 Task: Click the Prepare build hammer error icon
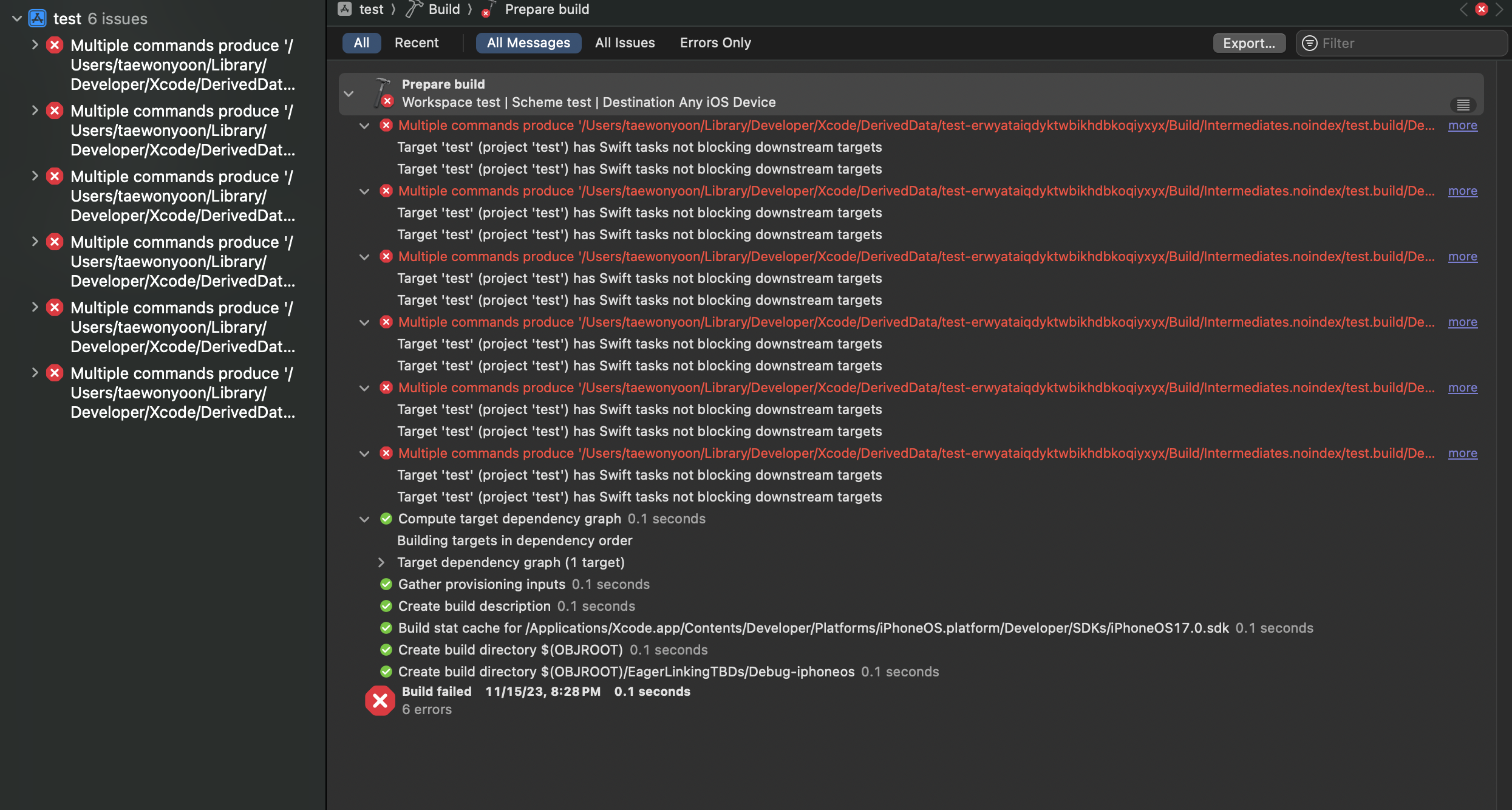(x=384, y=93)
